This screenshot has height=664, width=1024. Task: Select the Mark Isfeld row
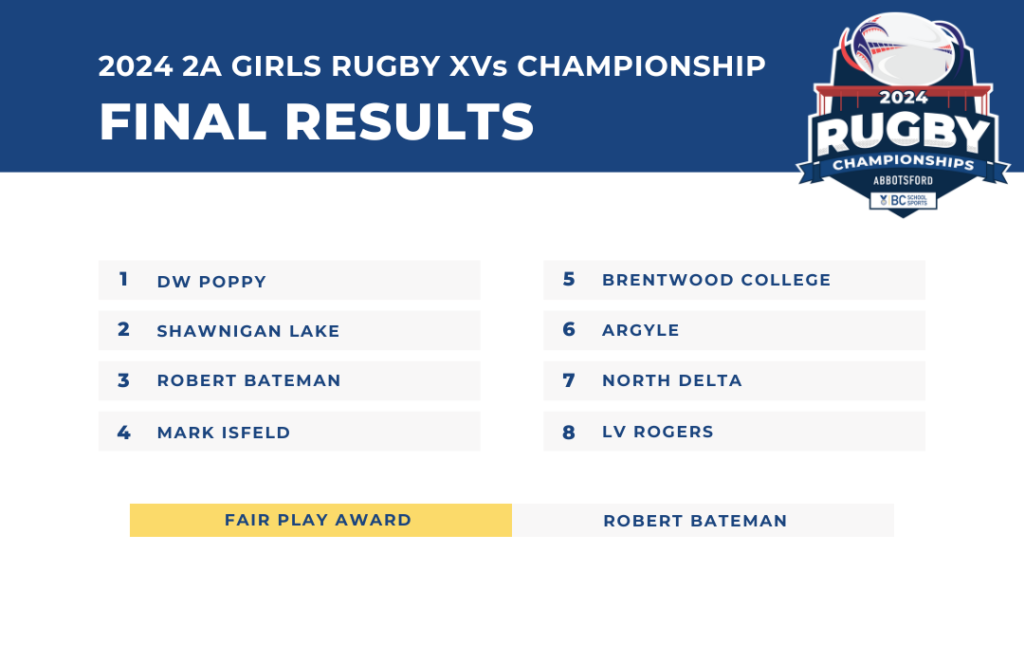click(x=289, y=431)
